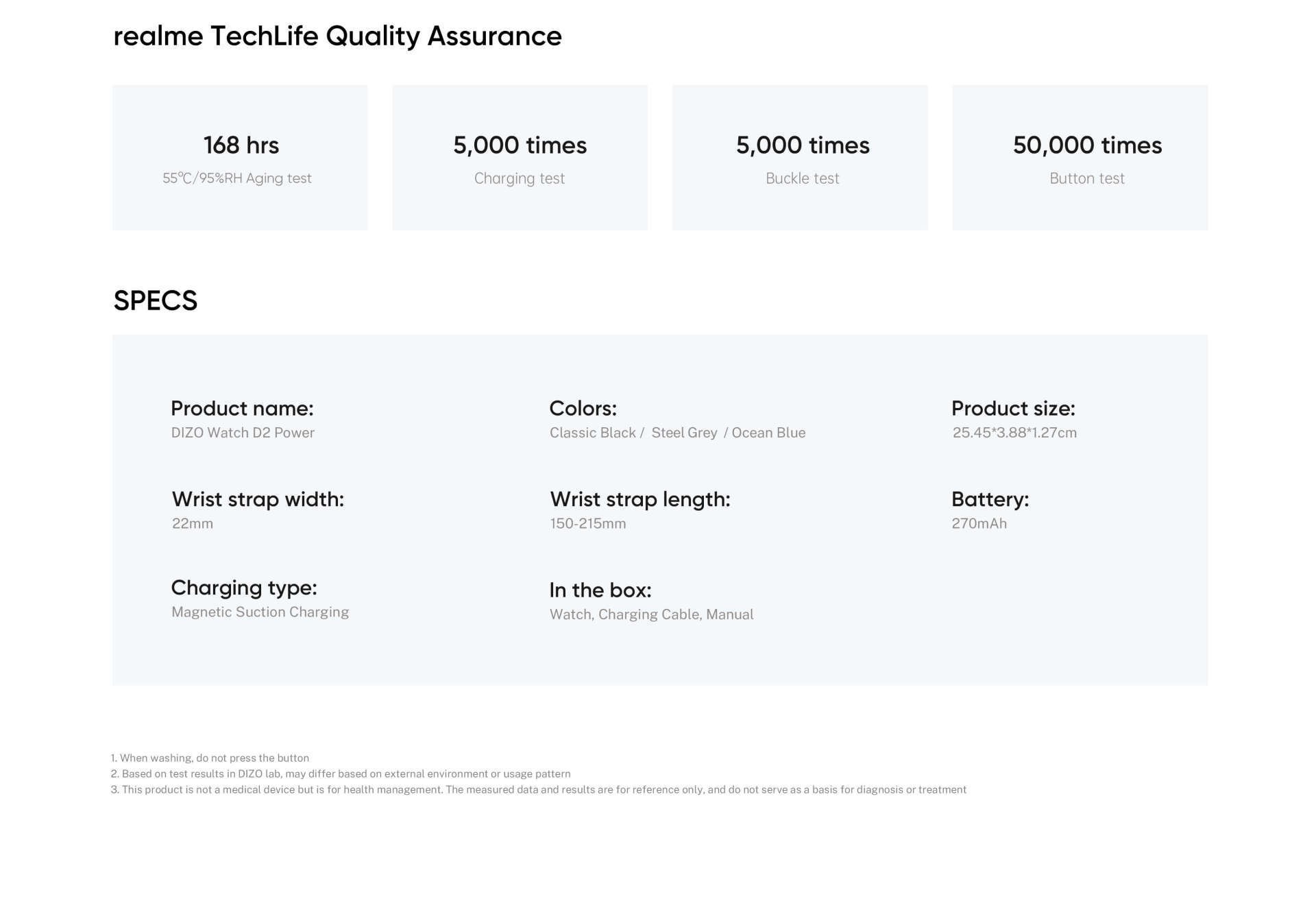This screenshot has width=1316, height=897.
Task: Click the Battery 270mAh value
Action: pyautogui.click(x=979, y=524)
